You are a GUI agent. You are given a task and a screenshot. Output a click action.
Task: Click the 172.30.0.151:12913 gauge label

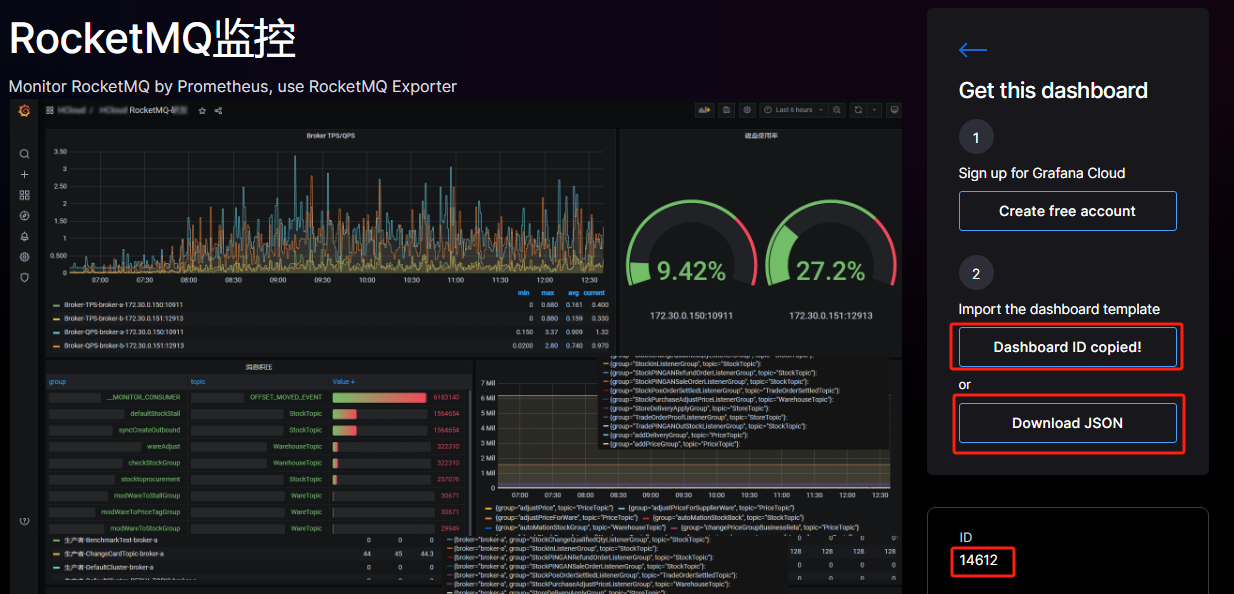pyautogui.click(x=830, y=315)
